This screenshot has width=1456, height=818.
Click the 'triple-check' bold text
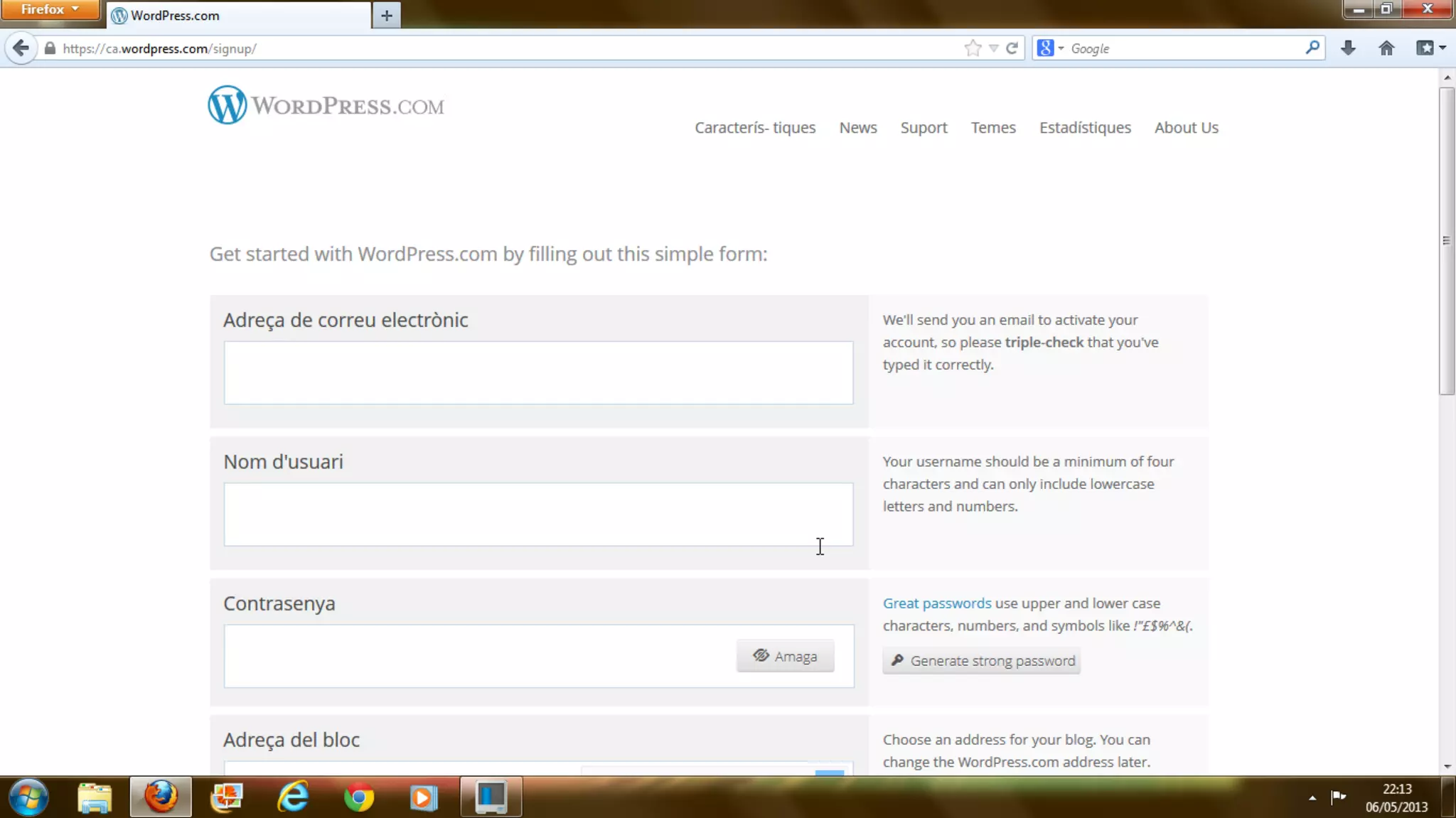[x=1044, y=343]
